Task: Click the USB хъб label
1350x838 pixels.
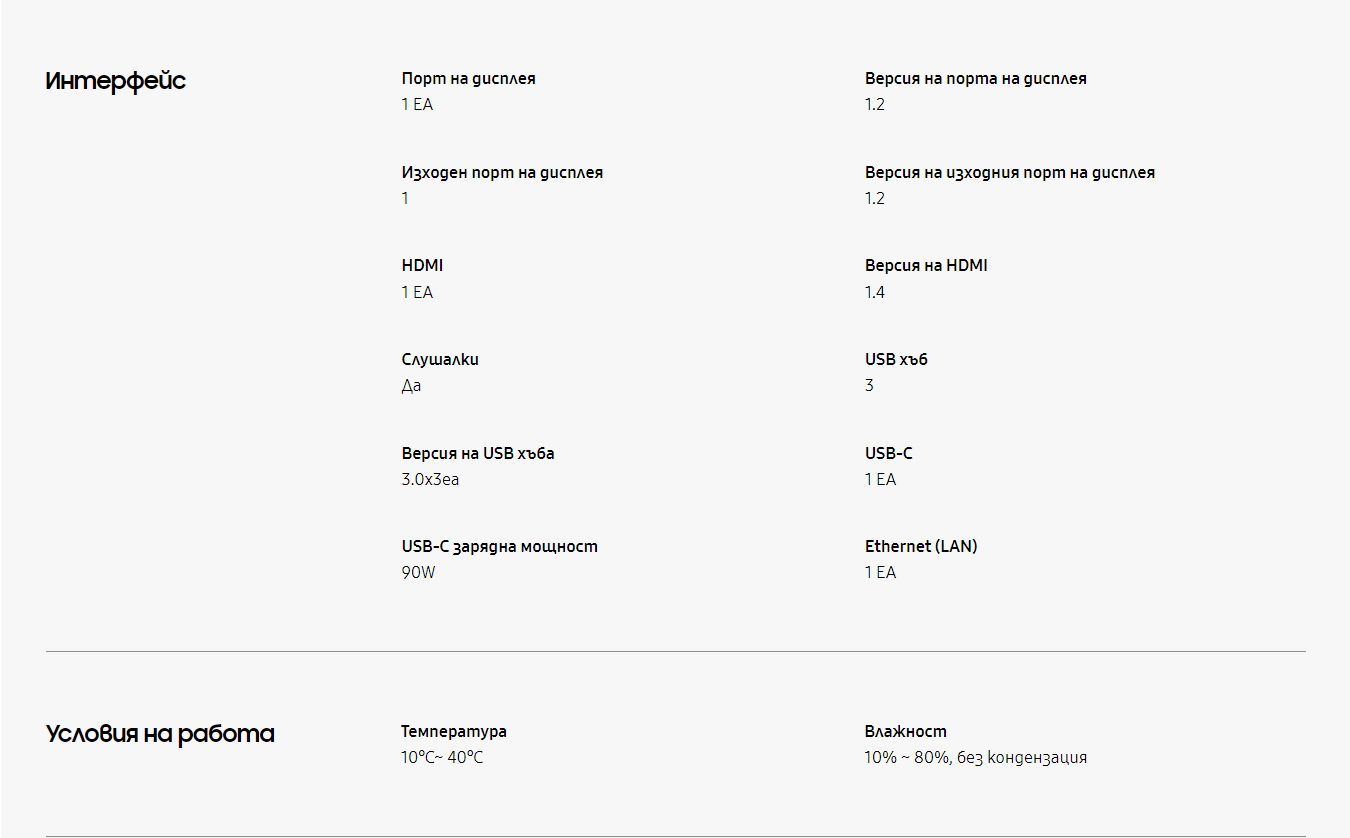Action: click(896, 359)
